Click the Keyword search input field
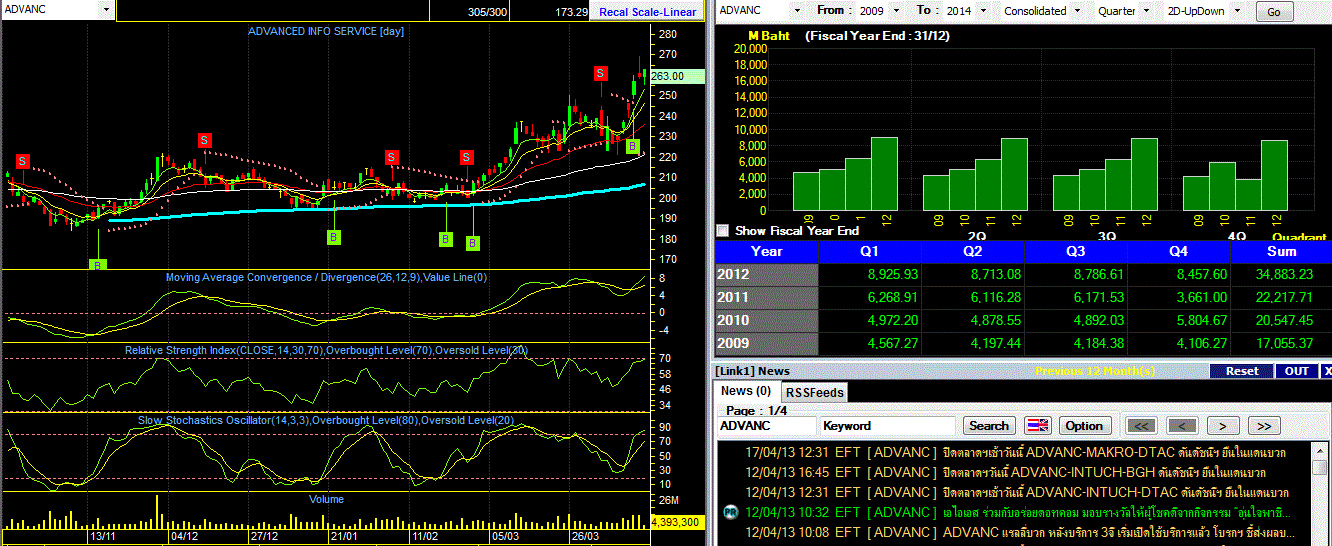 coord(888,425)
